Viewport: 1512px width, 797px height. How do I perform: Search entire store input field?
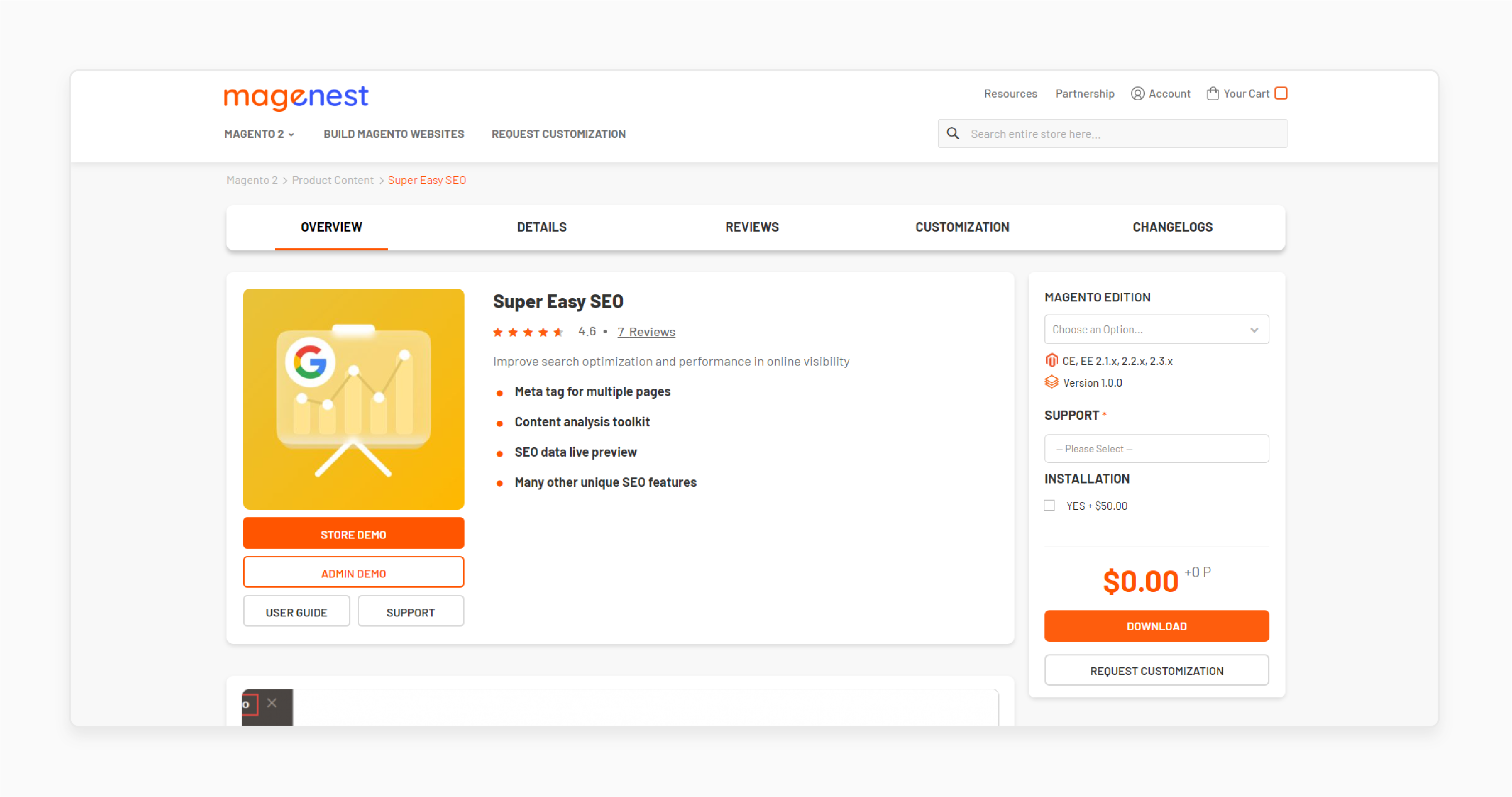coord(1113,133)
